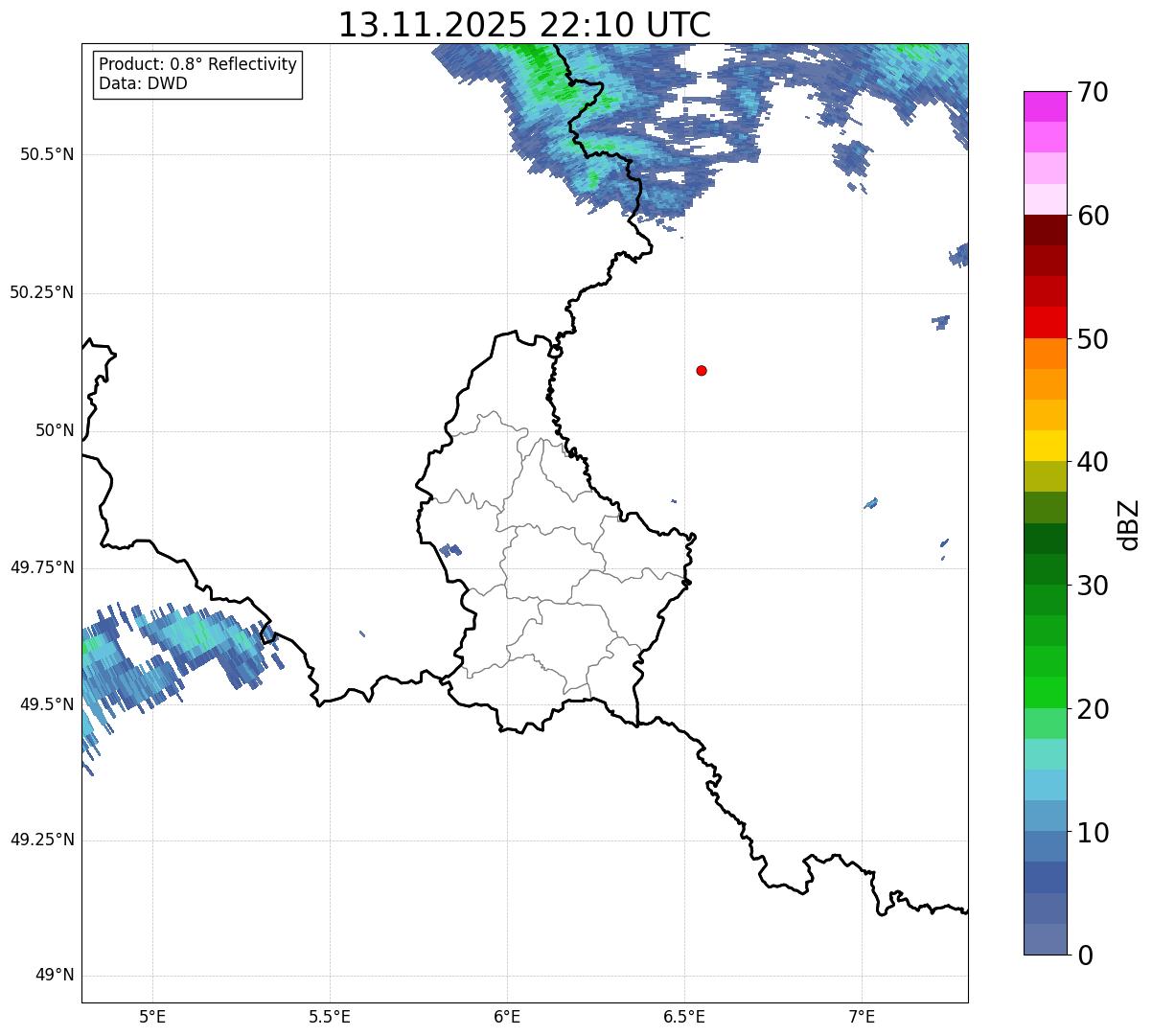Click the colorbar tick label 40
Viewport: 1152px width, 1036px height.
point(1094,462)
